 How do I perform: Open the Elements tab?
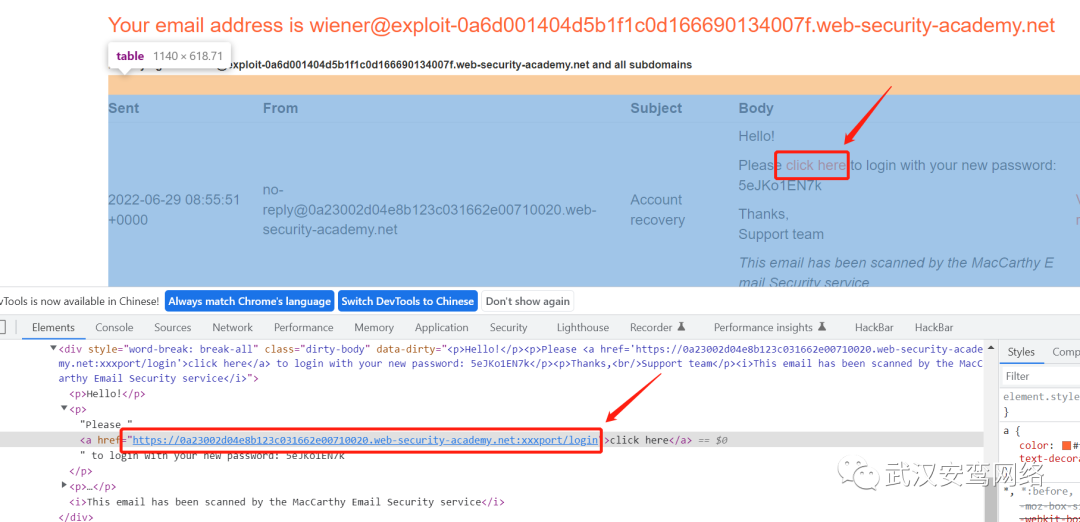click(x=53, y=328)
